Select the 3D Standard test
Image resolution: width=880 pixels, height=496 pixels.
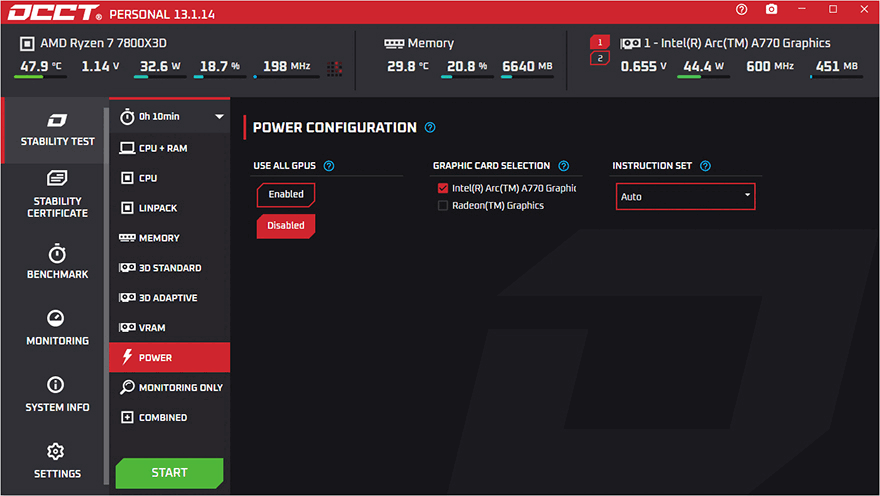169,268
